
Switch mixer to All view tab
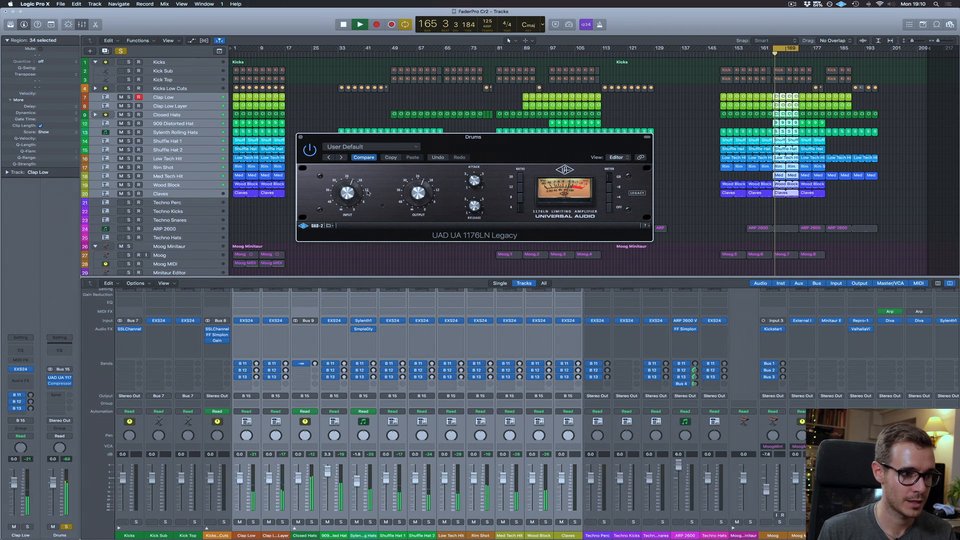click(x=543, y=283)
